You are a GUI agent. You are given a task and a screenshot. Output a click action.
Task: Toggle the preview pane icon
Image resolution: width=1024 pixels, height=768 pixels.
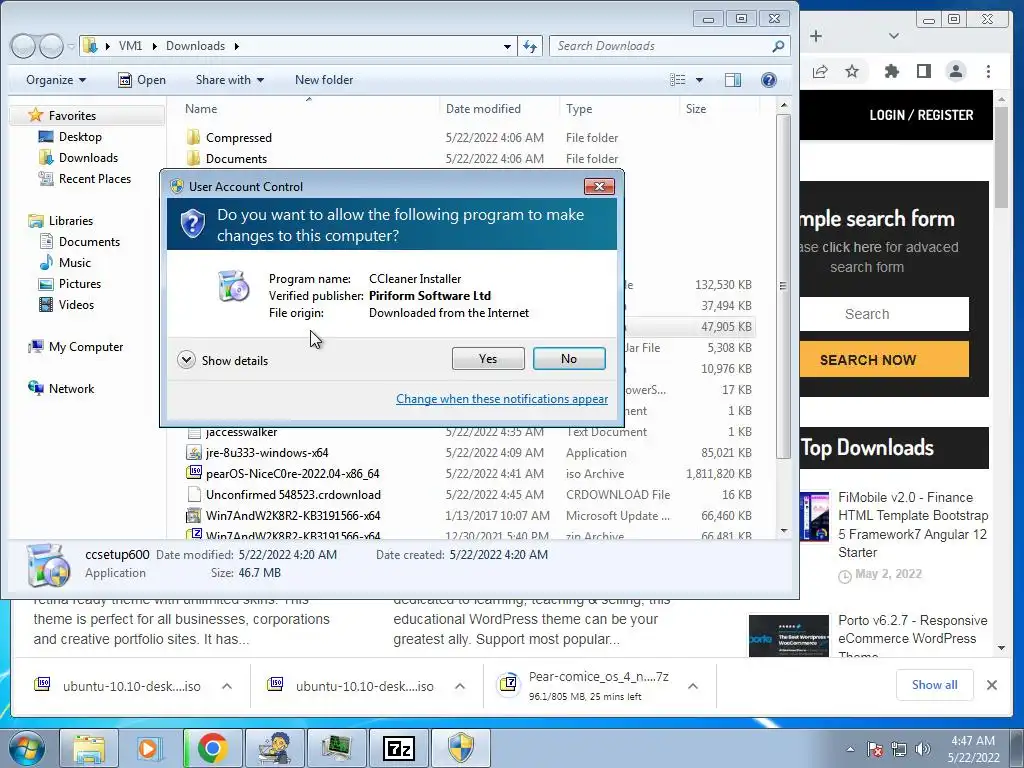pos(733,80)
